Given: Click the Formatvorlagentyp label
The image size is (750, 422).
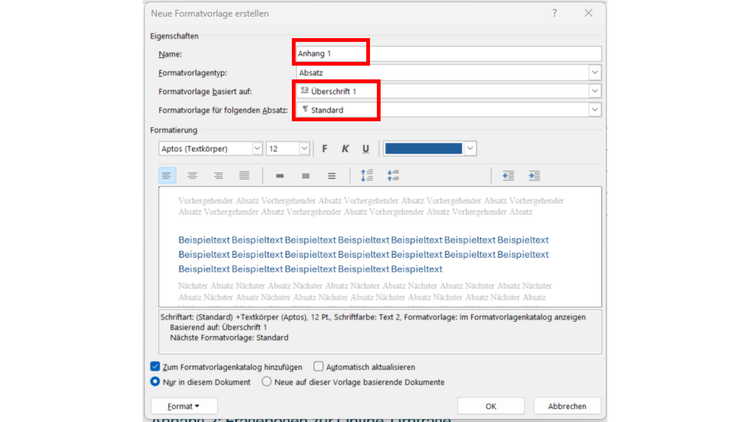Looking at the screenshot, I should (x=193, y=73).
